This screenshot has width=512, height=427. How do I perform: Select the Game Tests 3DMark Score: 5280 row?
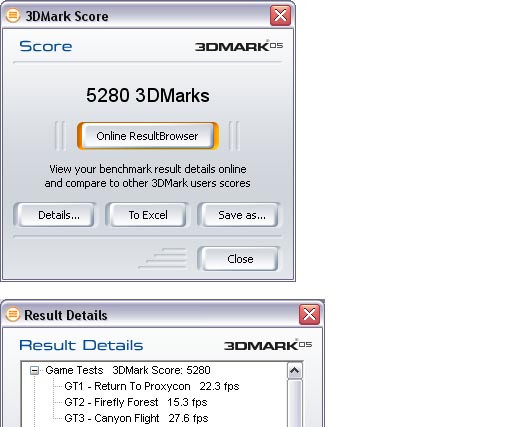pyautogui.click(x=128, y=370)
